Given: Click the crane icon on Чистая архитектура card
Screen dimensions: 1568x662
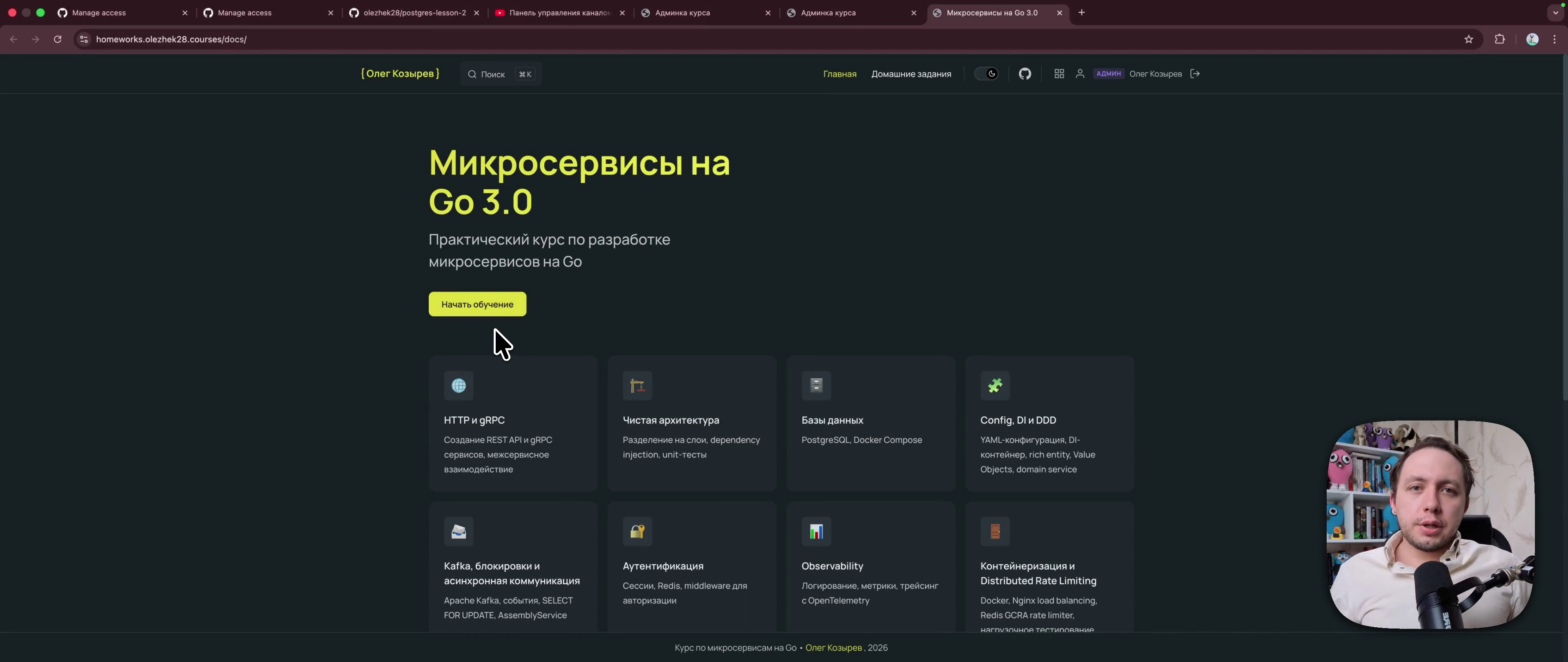Looking at the screenshot, I should [x=637, y=385].
